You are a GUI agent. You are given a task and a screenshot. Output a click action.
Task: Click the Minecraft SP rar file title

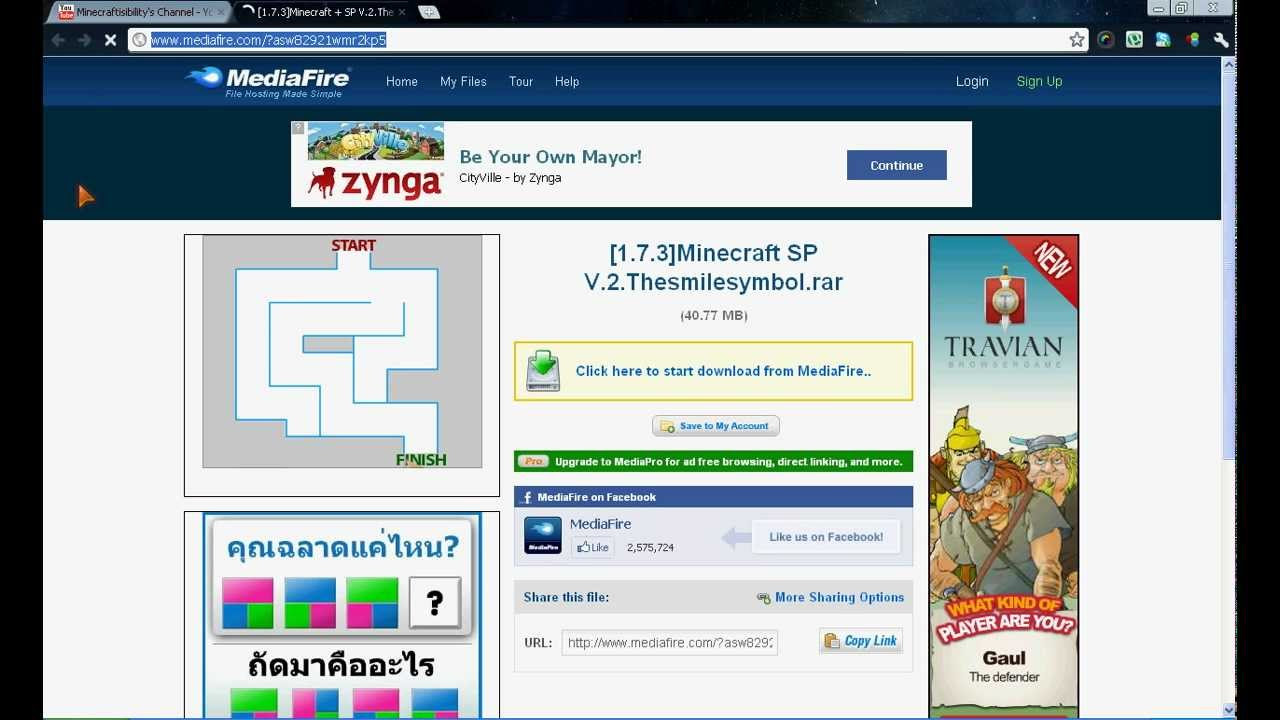713,267
